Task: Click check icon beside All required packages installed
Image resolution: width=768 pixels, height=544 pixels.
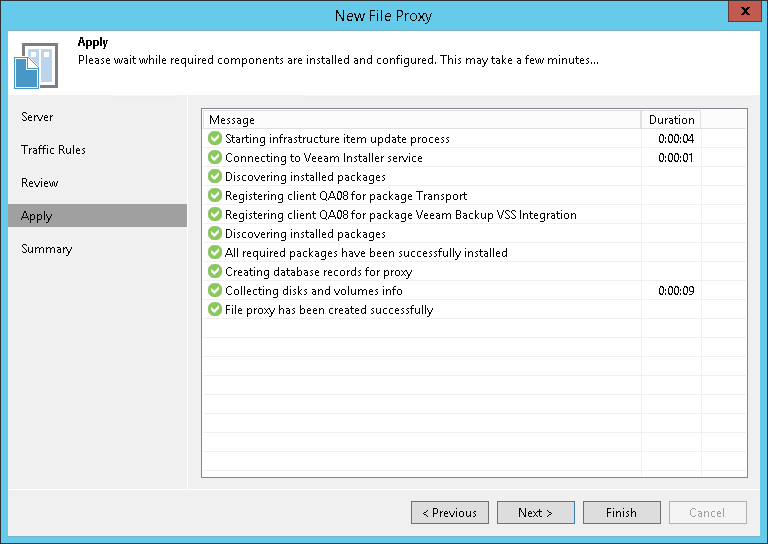Action: (x=215, y=253)
